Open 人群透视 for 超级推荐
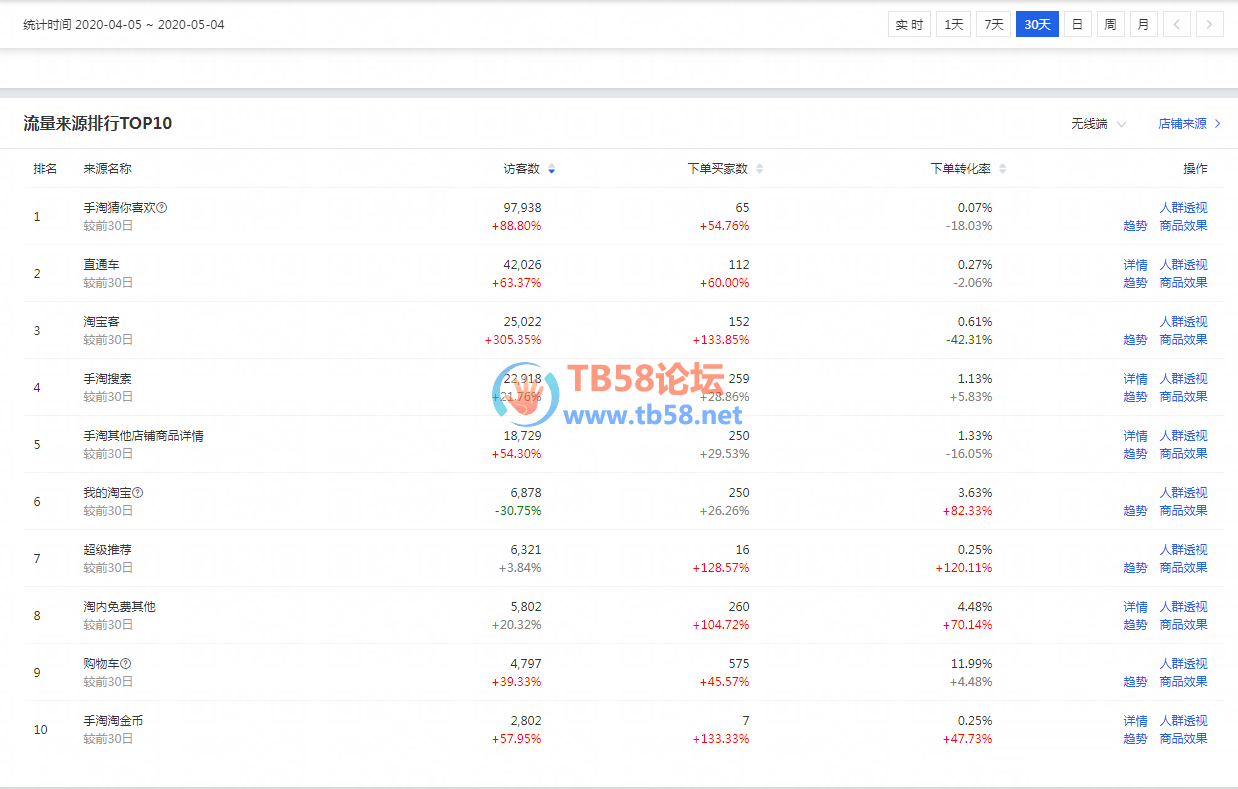The width and height of the screenshot is (1238, 789). point(1183,550)
